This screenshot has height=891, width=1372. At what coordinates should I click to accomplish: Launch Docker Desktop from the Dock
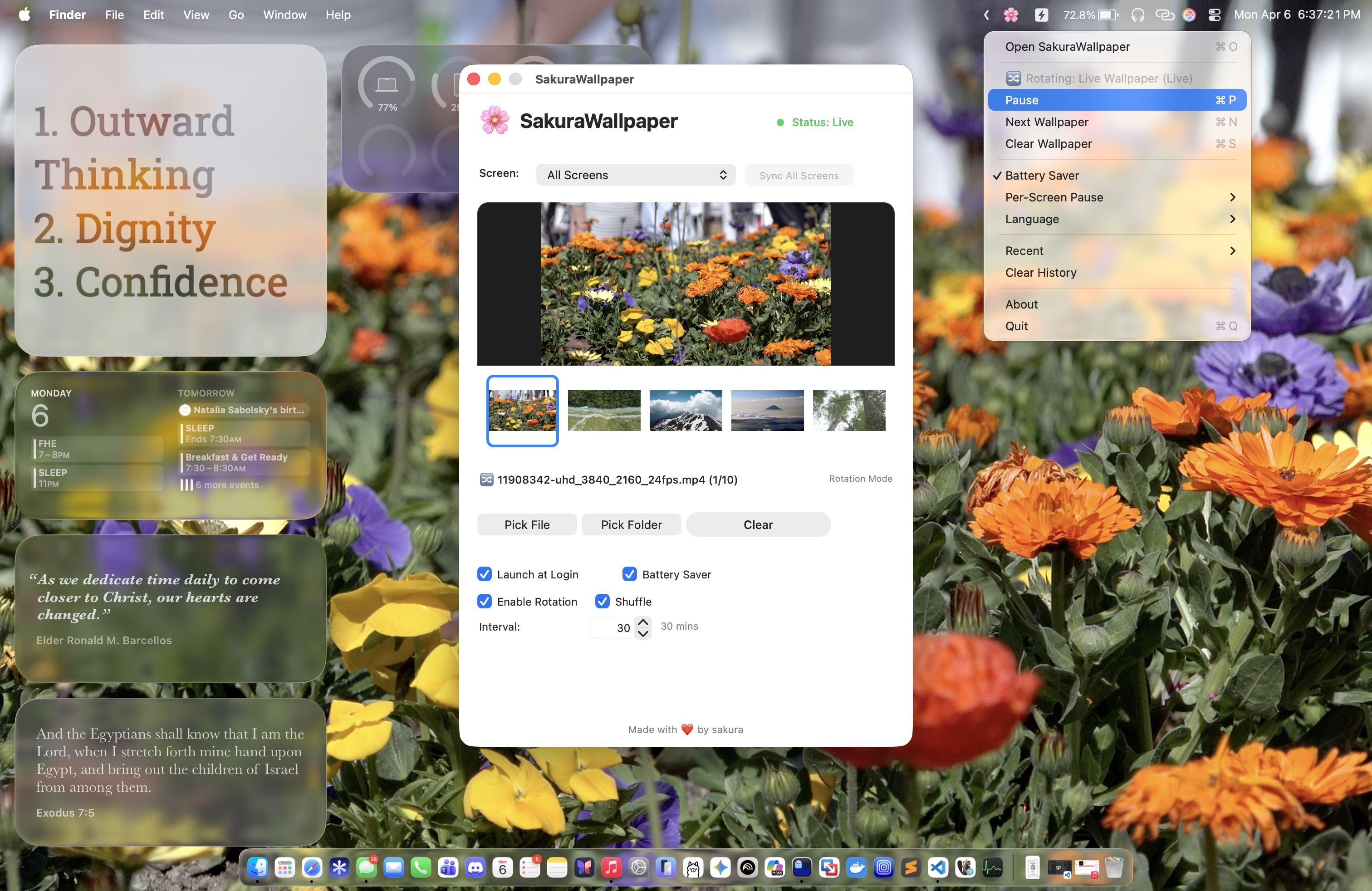[x=856, y=867]
